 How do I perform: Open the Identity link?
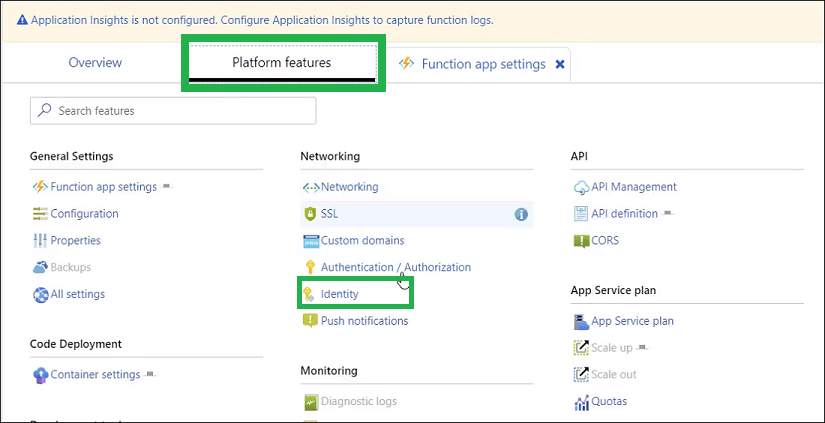click(339, 294)
